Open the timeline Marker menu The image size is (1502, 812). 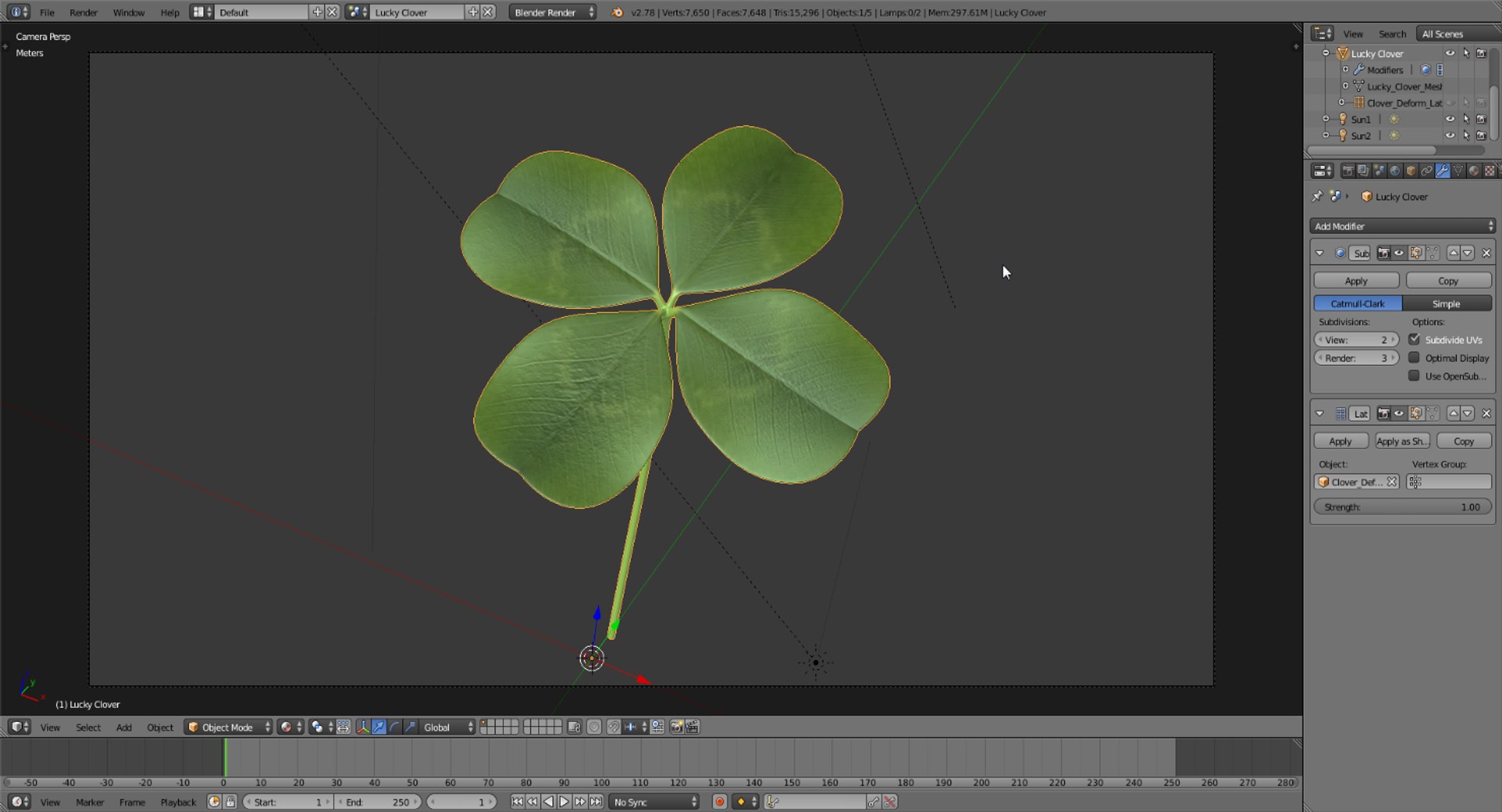pyautogui.click(x=90, y=802)
